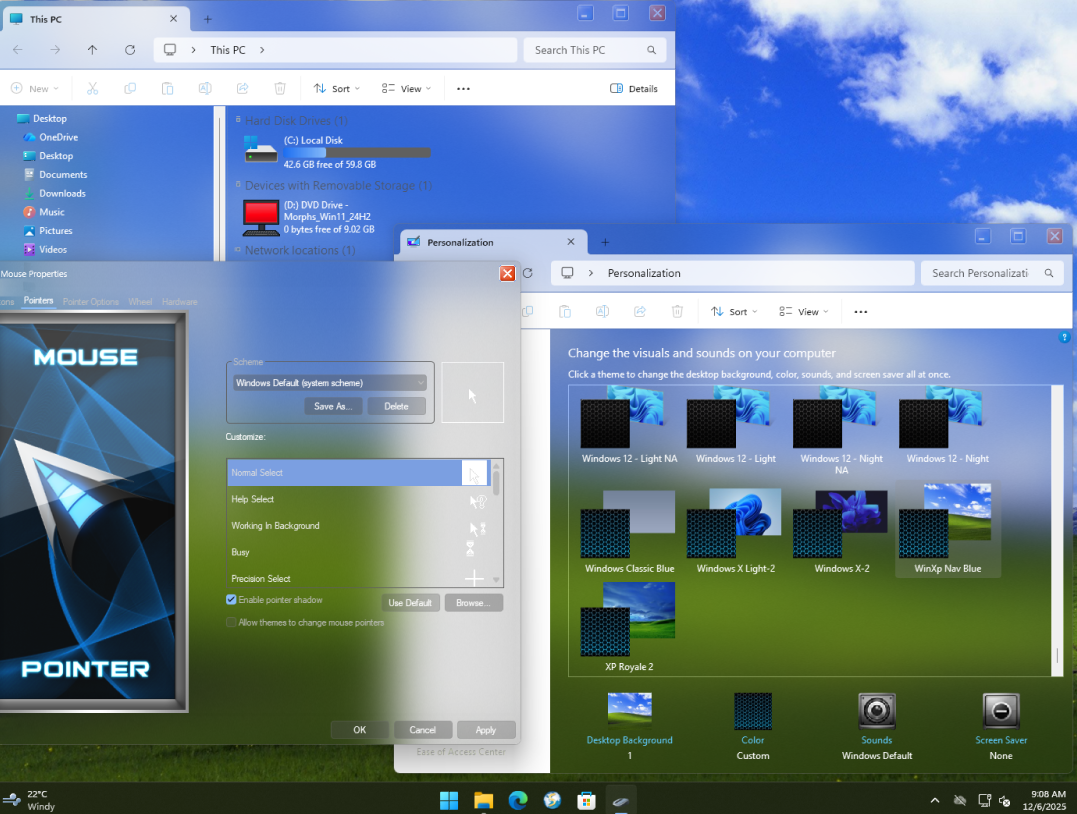Open the Color custom swatch setting
The height and width of the screenshot is (814, 1077).
[x=752, y=711]
